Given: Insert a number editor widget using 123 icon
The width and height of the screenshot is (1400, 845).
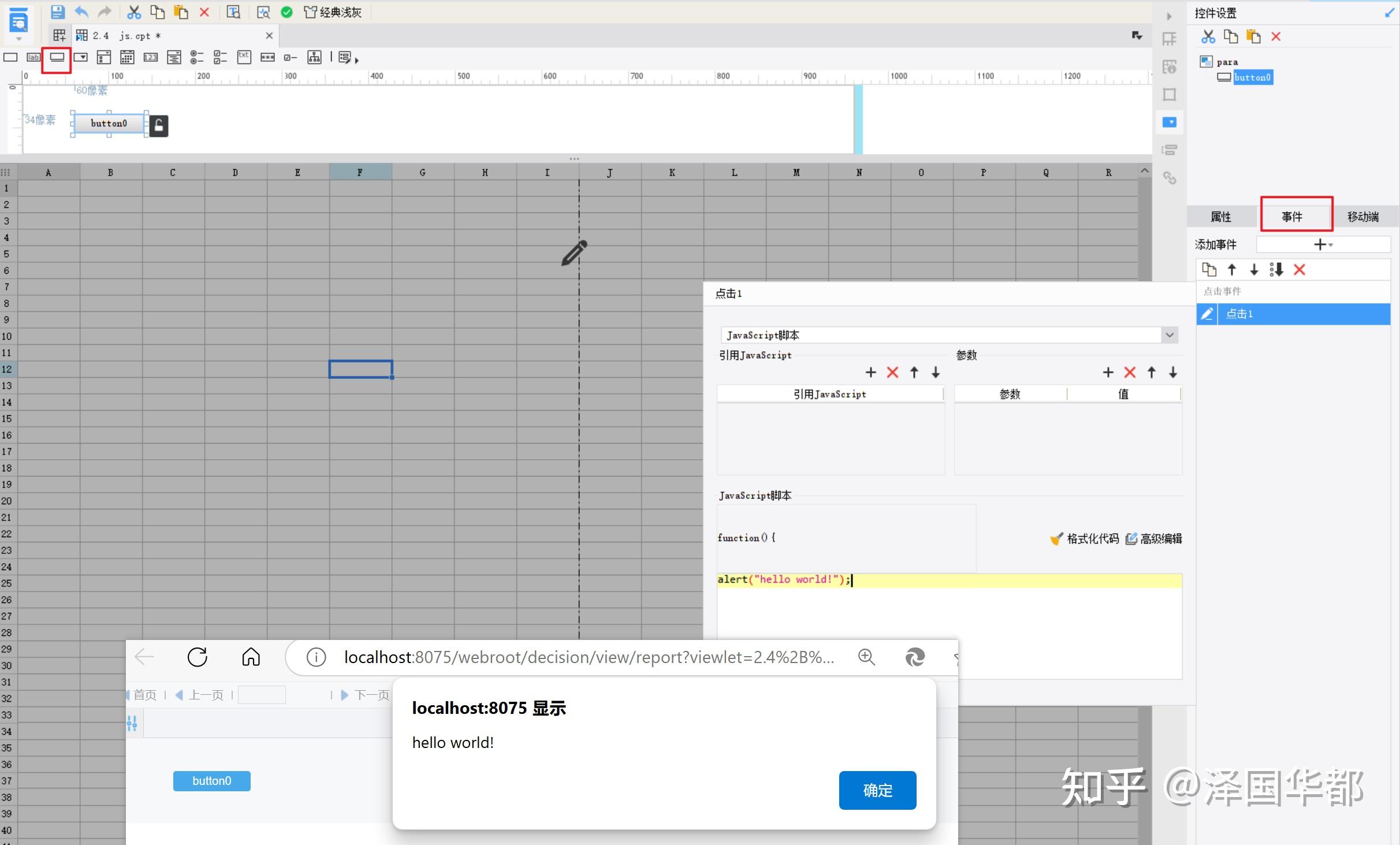Looking at the screenshot, I should [151, 57].
